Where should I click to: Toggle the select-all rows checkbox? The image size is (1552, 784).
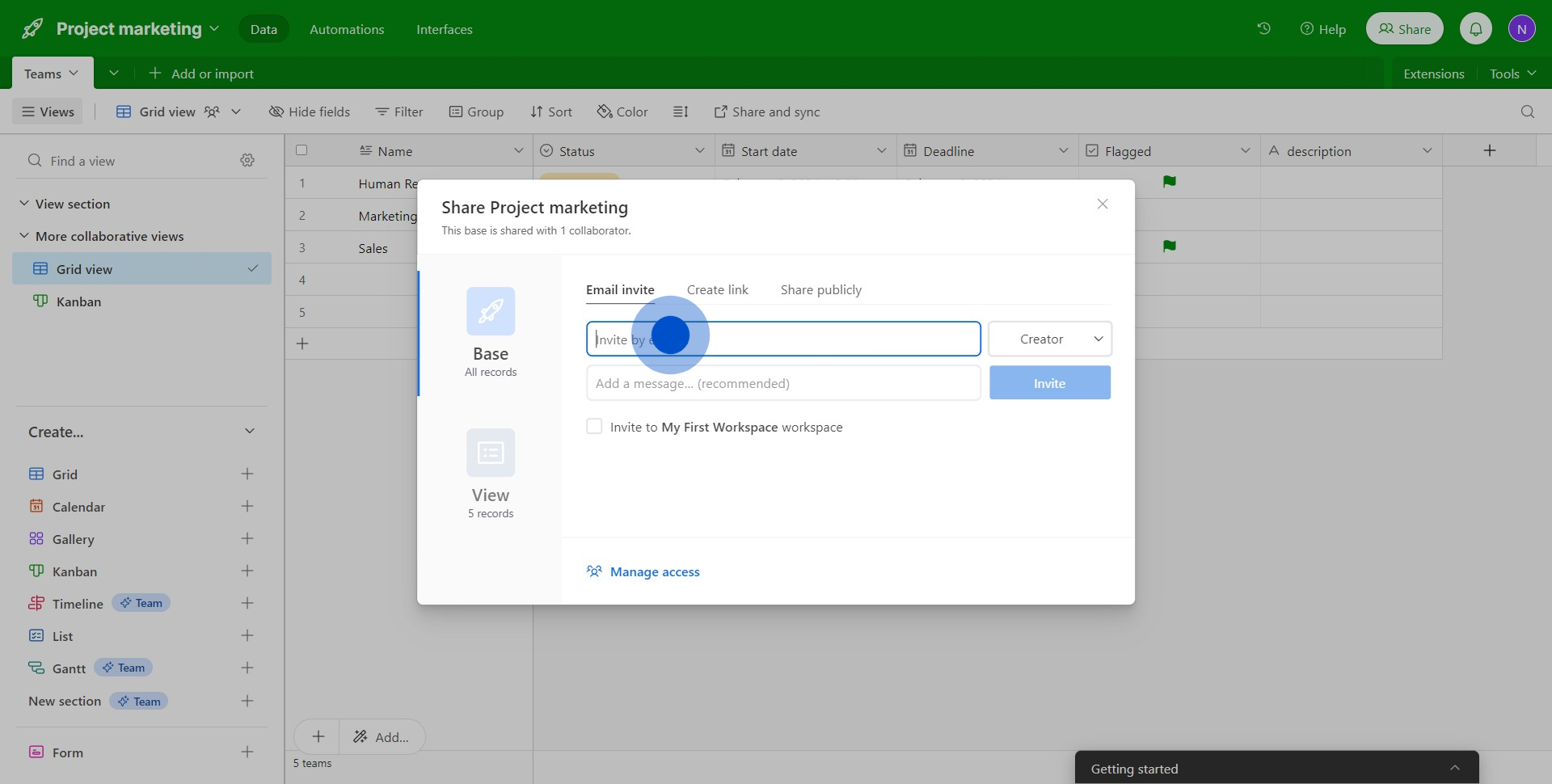click(302, 150)
